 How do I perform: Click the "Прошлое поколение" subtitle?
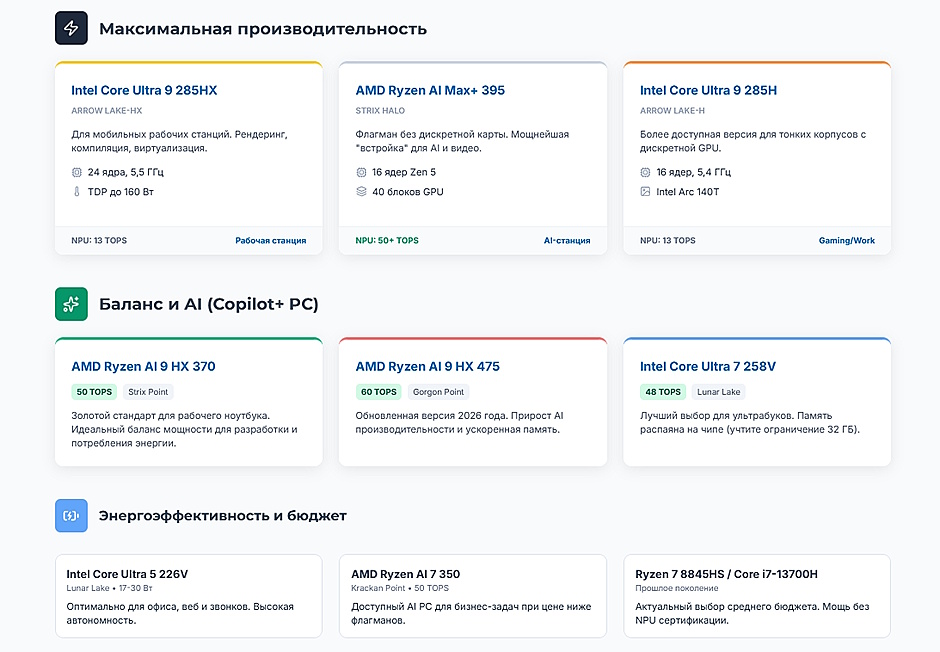[x=676, y=588]
